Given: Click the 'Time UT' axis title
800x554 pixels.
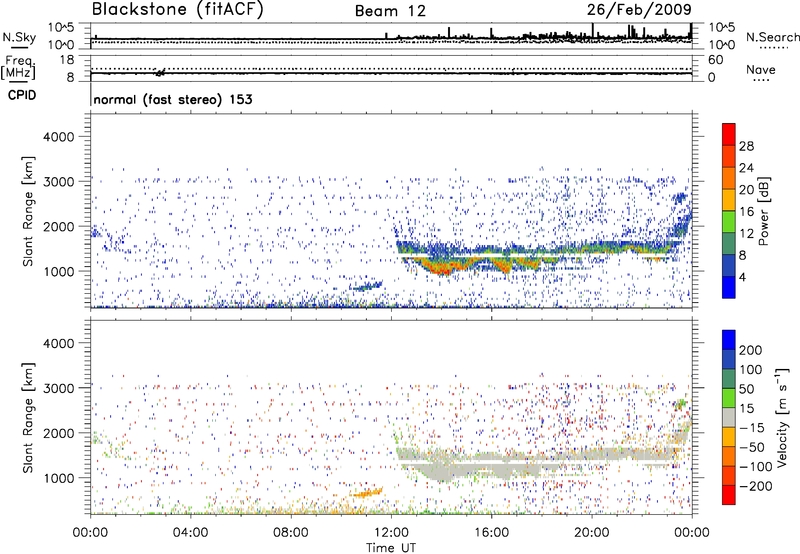Looking at the screenshot, I should tap(391, 548).
